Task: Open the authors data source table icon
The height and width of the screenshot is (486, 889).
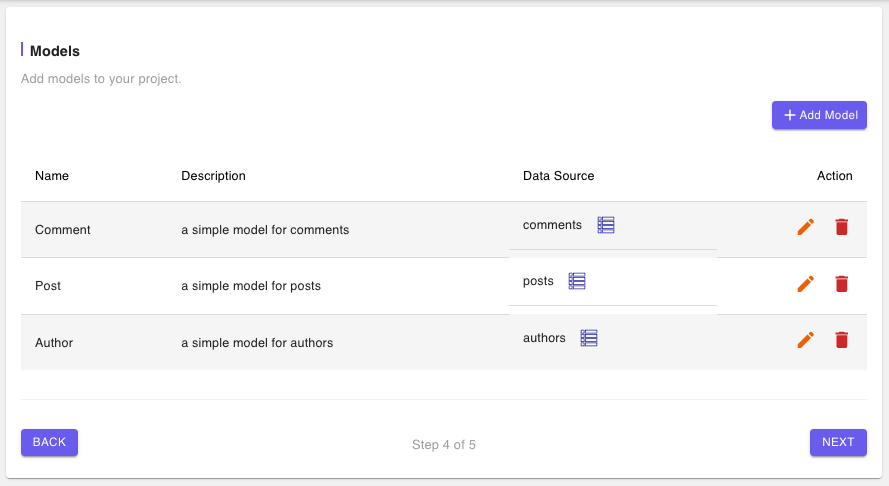Action: click(589, 338)
